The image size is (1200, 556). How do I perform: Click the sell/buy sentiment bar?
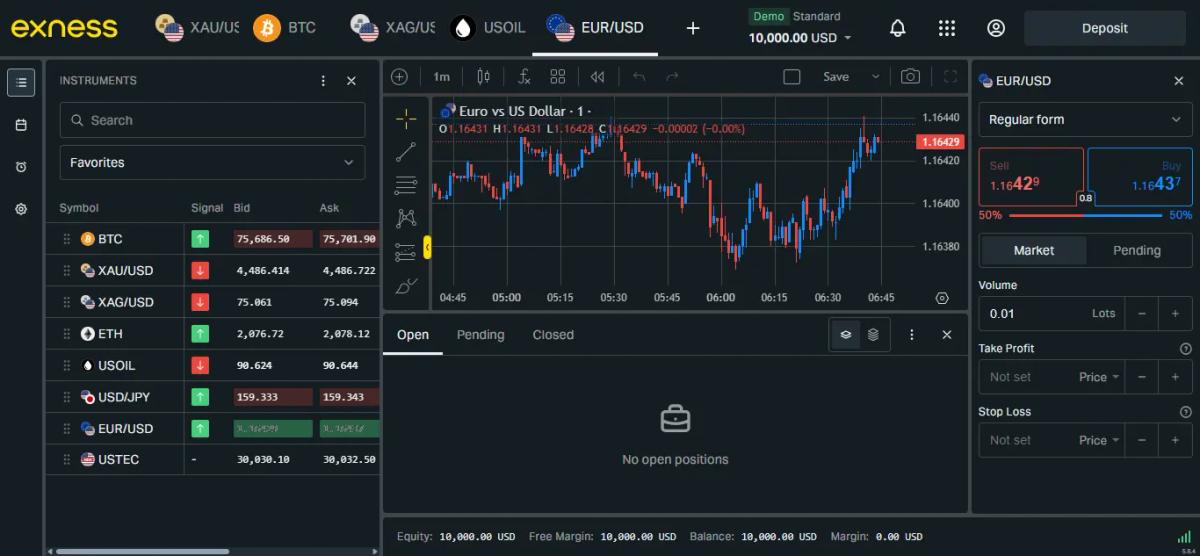pyautogui.click(x=1086, y=215)
